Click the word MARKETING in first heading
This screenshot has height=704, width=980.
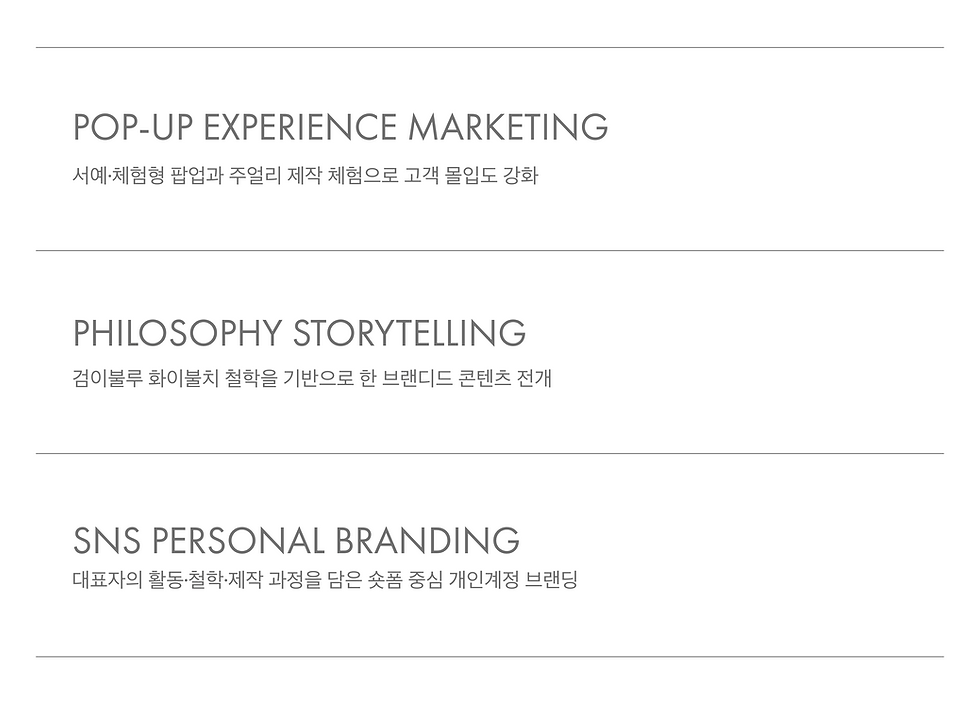[x=509, y=128]
